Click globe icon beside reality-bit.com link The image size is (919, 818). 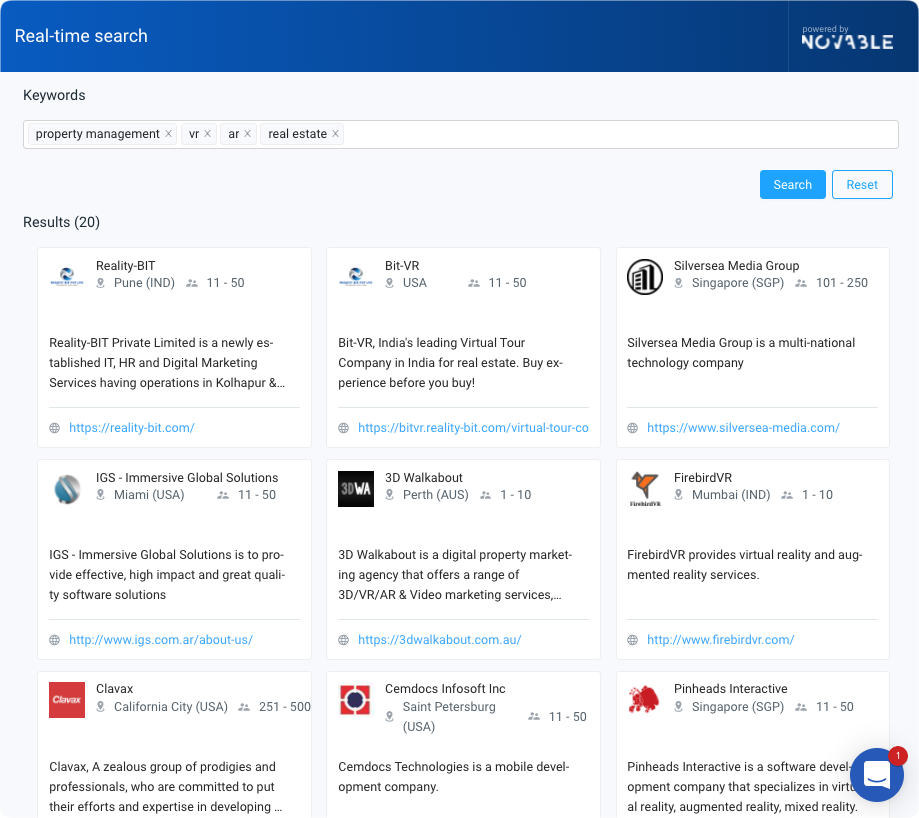55,428
